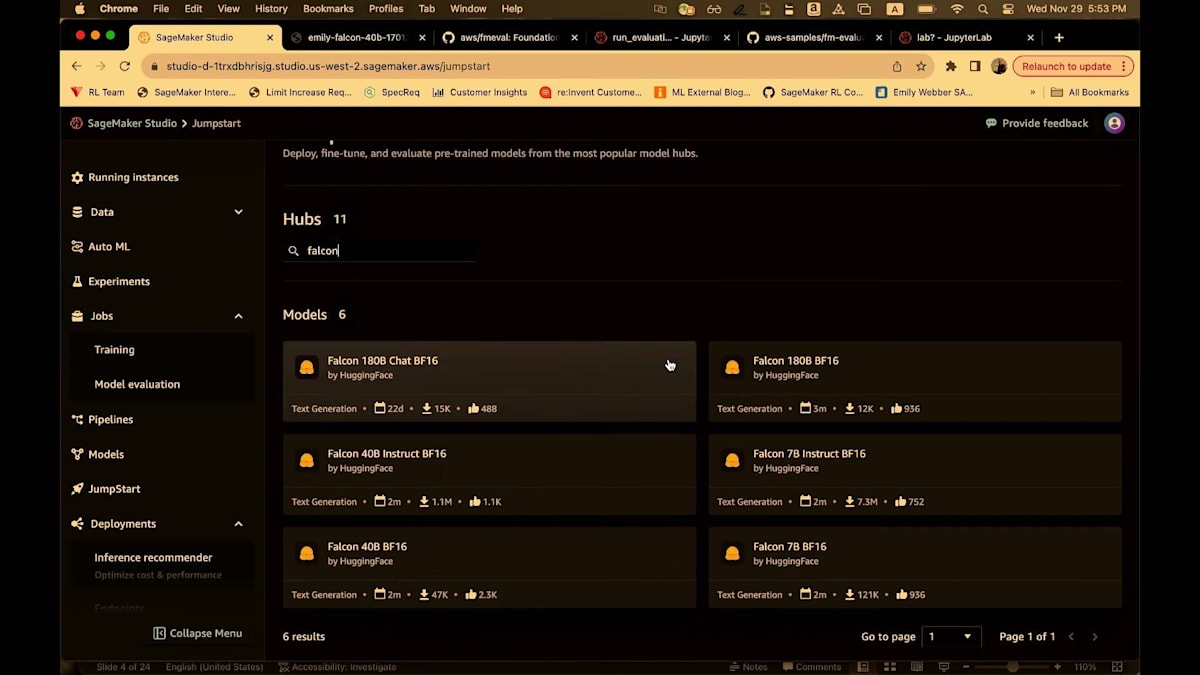
Task: Reload the page with refresh icon
Action: coord(125,66)
